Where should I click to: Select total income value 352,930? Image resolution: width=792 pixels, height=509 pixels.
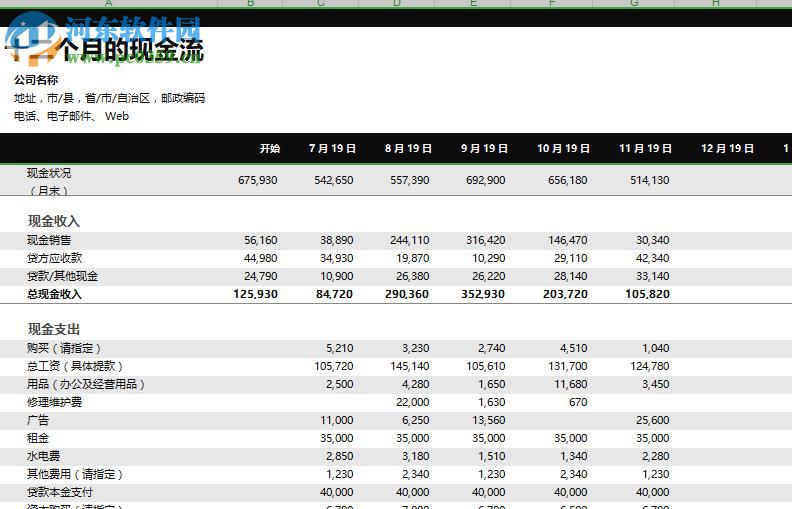pyautogui.click(x=483, y=294)
